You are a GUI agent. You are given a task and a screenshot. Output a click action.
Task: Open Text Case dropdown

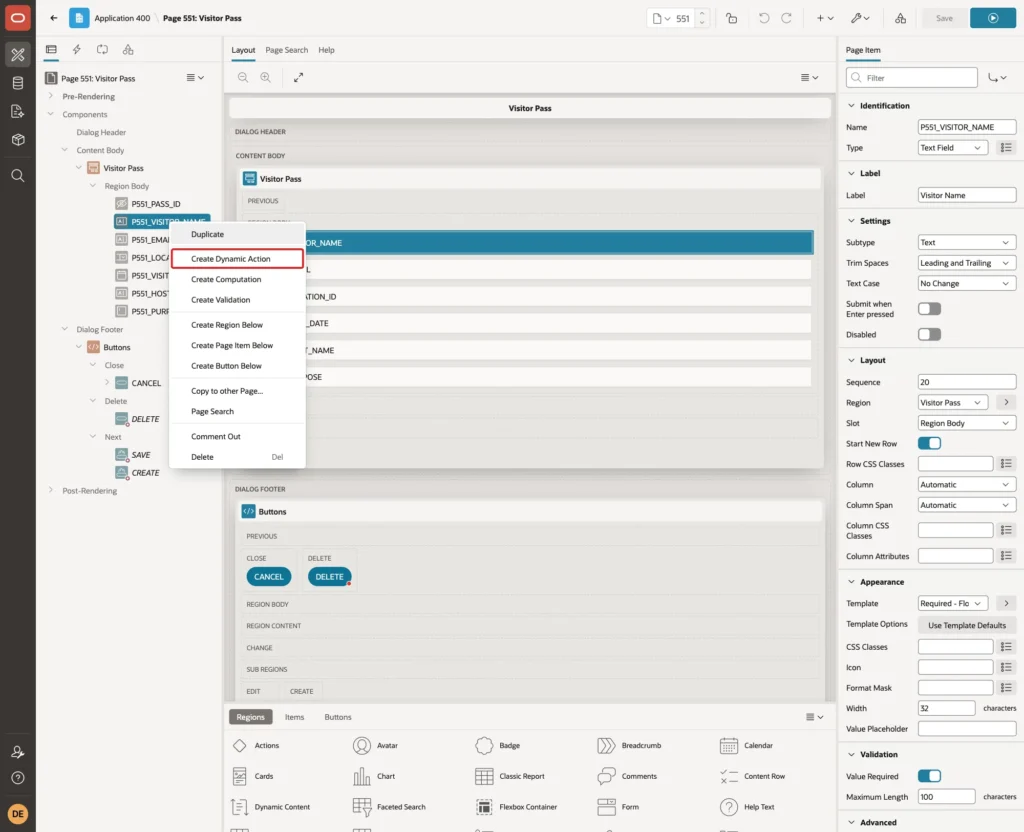(967, 283)
